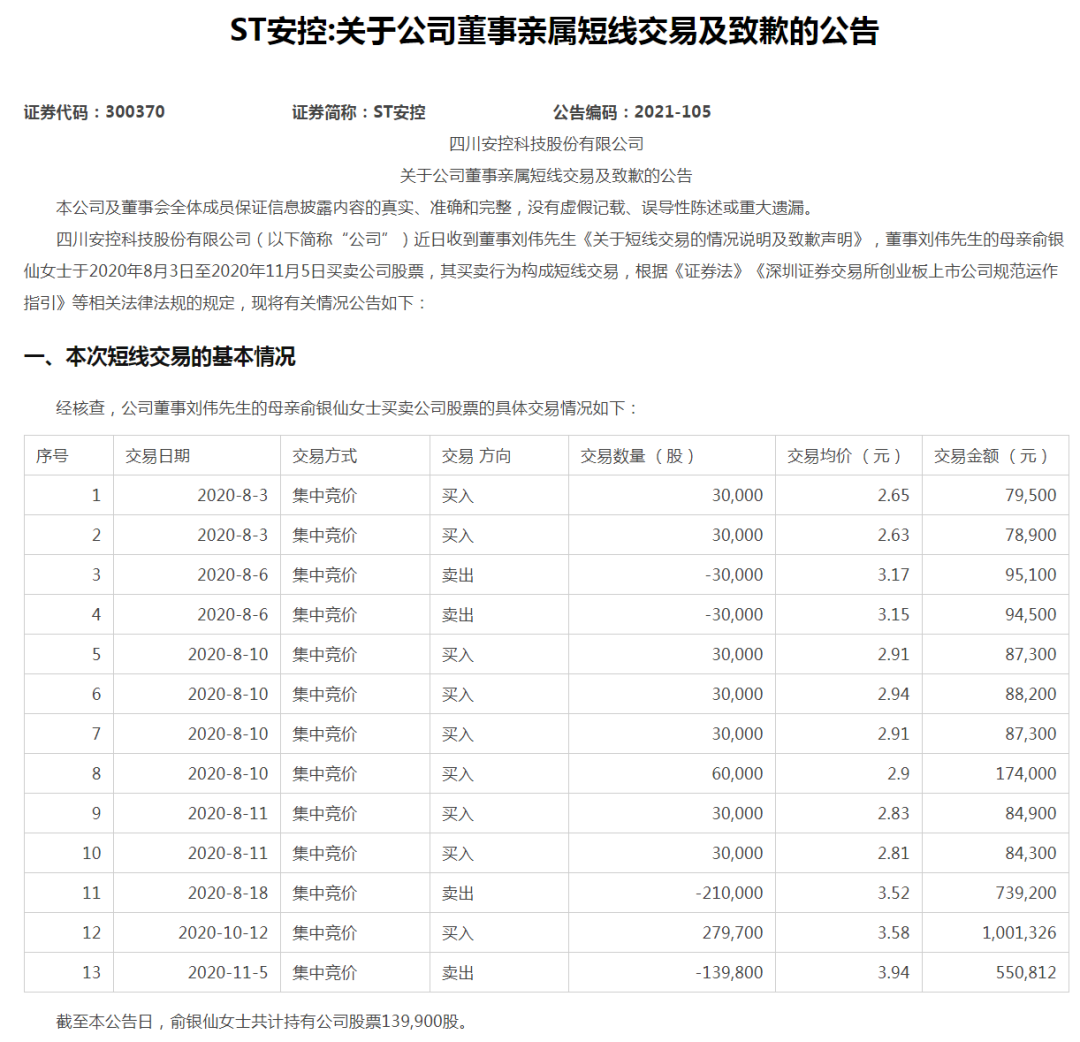Select the amount '550,812'

pos(1026,973)
